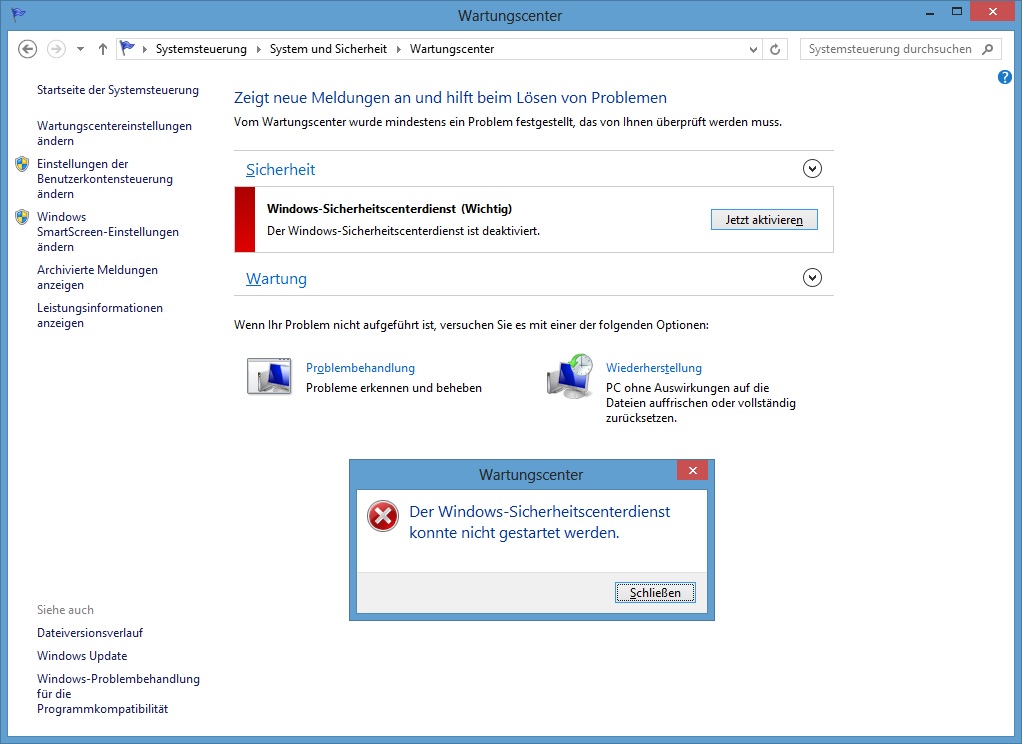The image size is (1022, 744).
Task: Open Leistungsinformationen anzeigen
Action: pos(100,315)
